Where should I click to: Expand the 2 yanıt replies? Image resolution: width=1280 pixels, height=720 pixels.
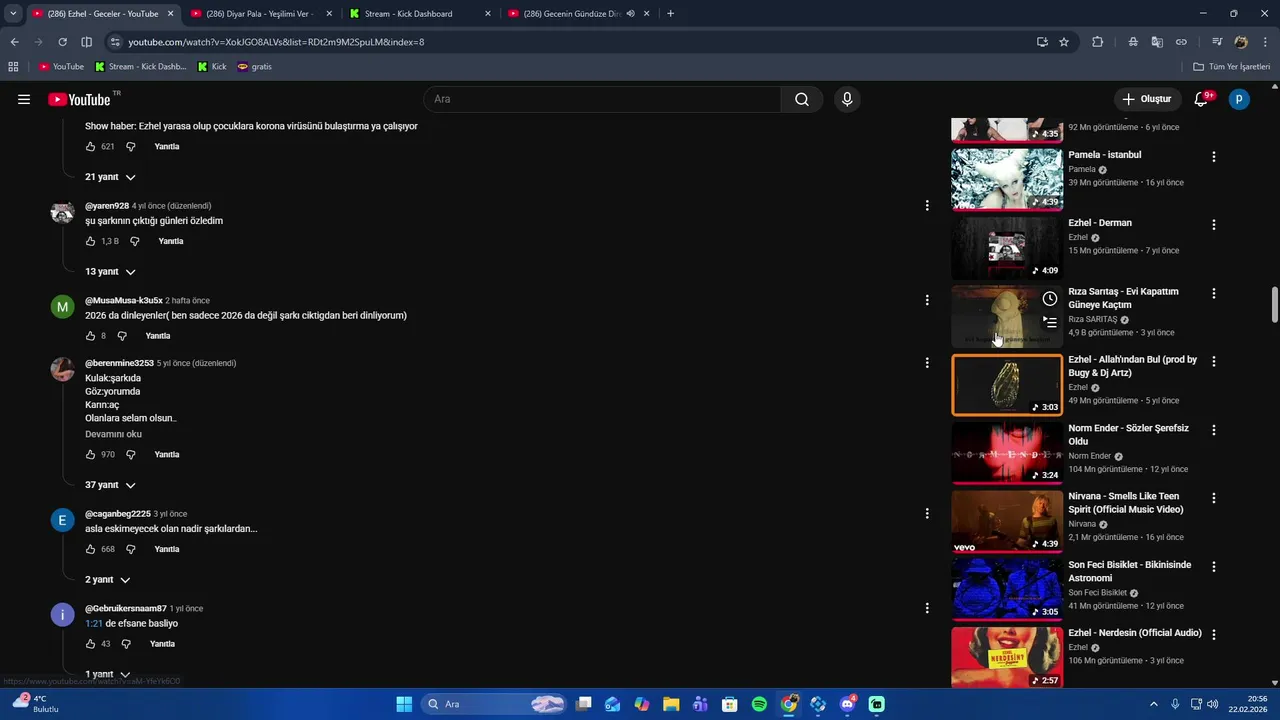[x=107, y=580]
